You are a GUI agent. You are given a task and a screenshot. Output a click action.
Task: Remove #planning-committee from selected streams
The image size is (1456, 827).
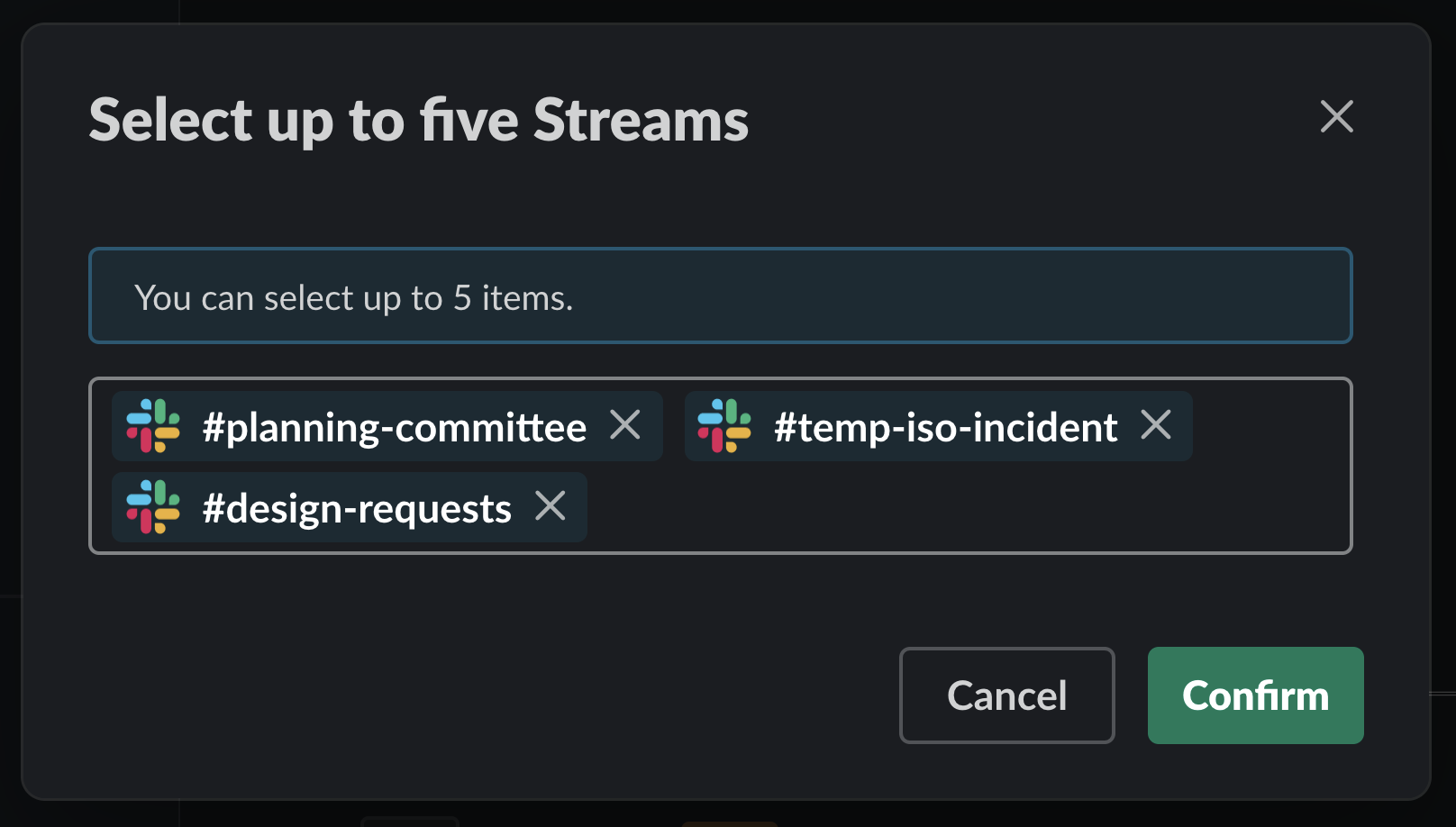[624, 424]
